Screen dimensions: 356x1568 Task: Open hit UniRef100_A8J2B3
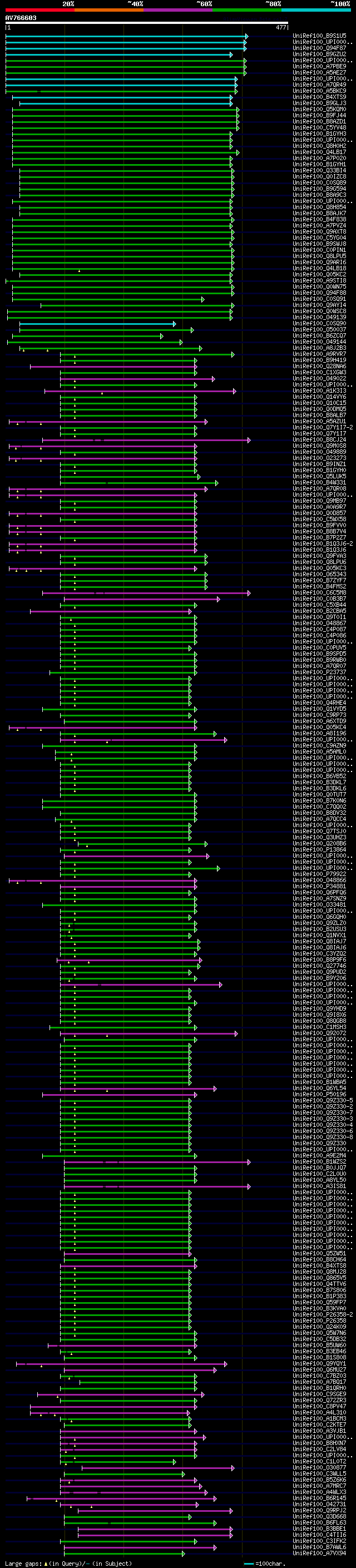point(319,348)
